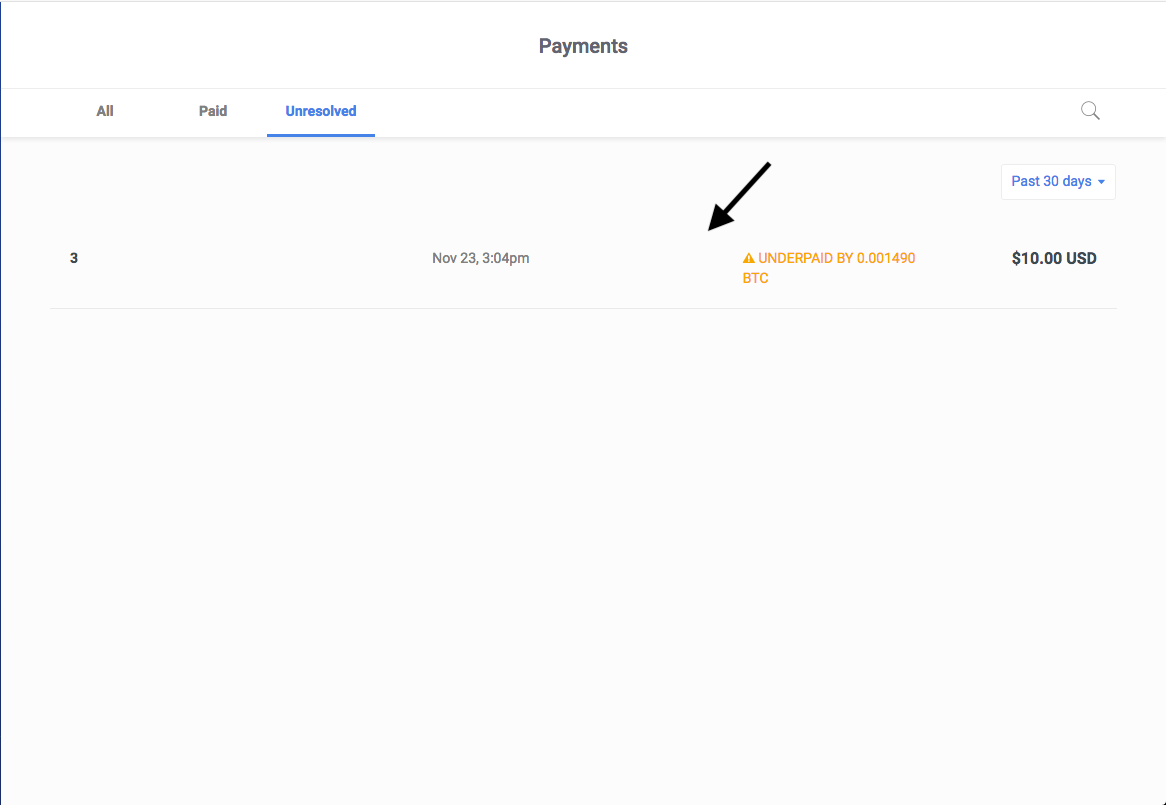Click the $10.00 USD amount
The height and width of the screenshot is (805, 1166).
(1054, 259)
